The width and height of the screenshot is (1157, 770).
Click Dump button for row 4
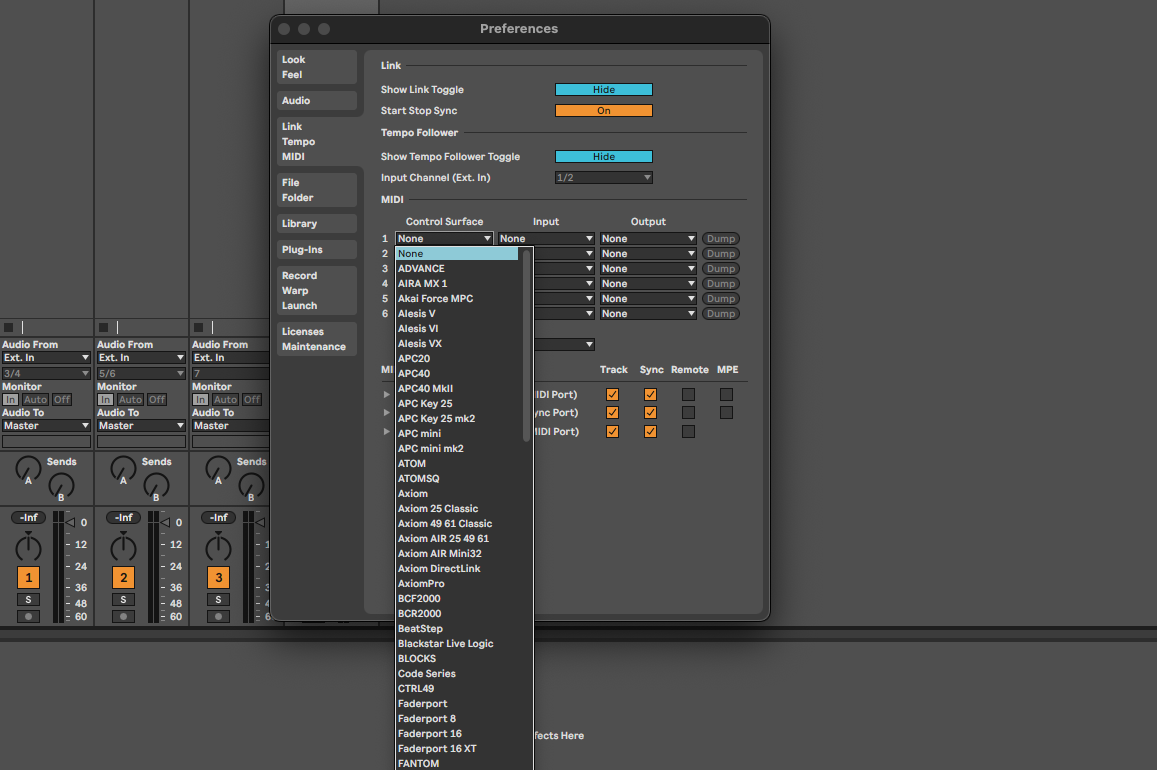[x=720, y=284]
